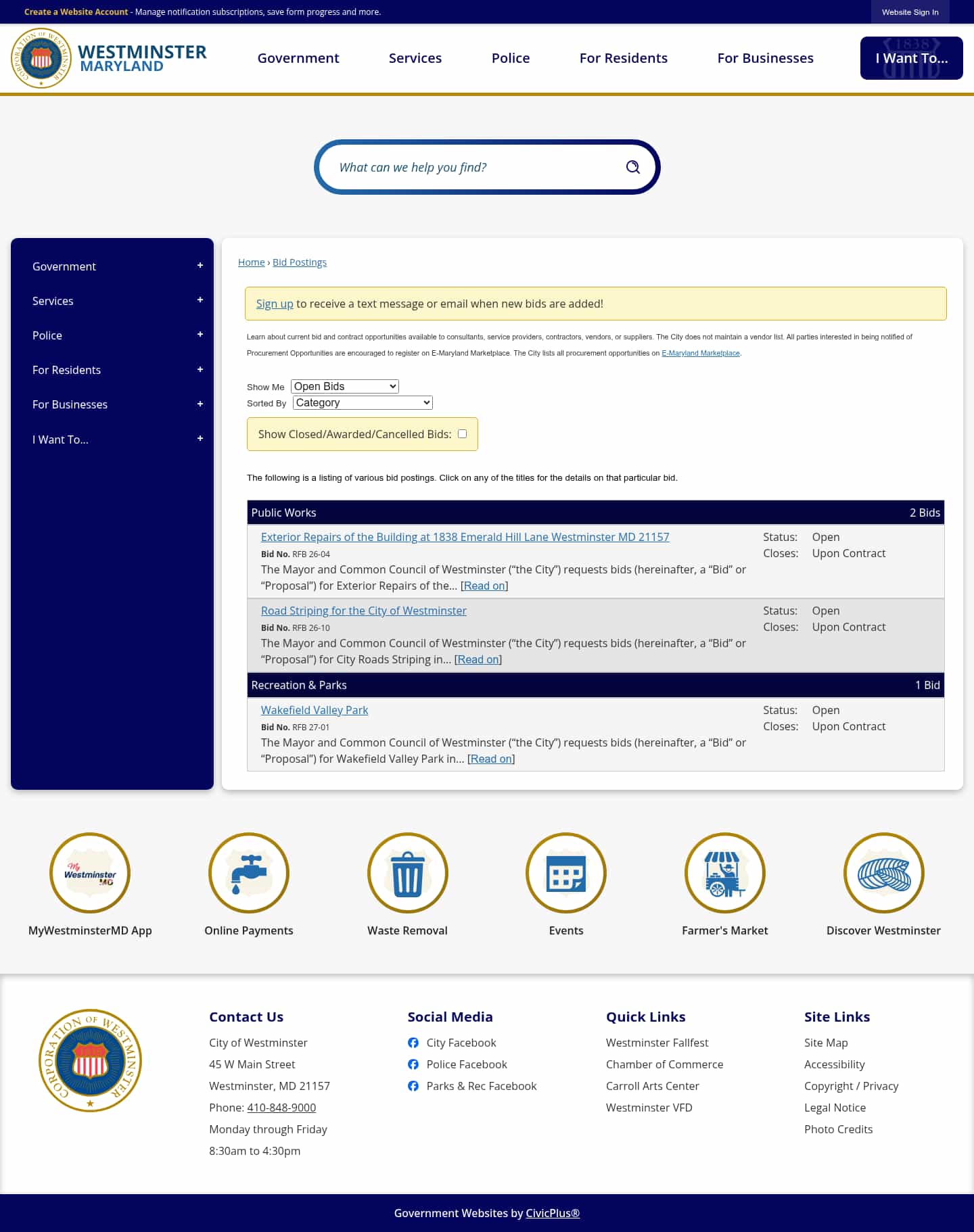Screen dimensions: 974x1232
Task: Click the Westminster Maryland header logo
Action: pyautogui.click(x=109, y=58)
